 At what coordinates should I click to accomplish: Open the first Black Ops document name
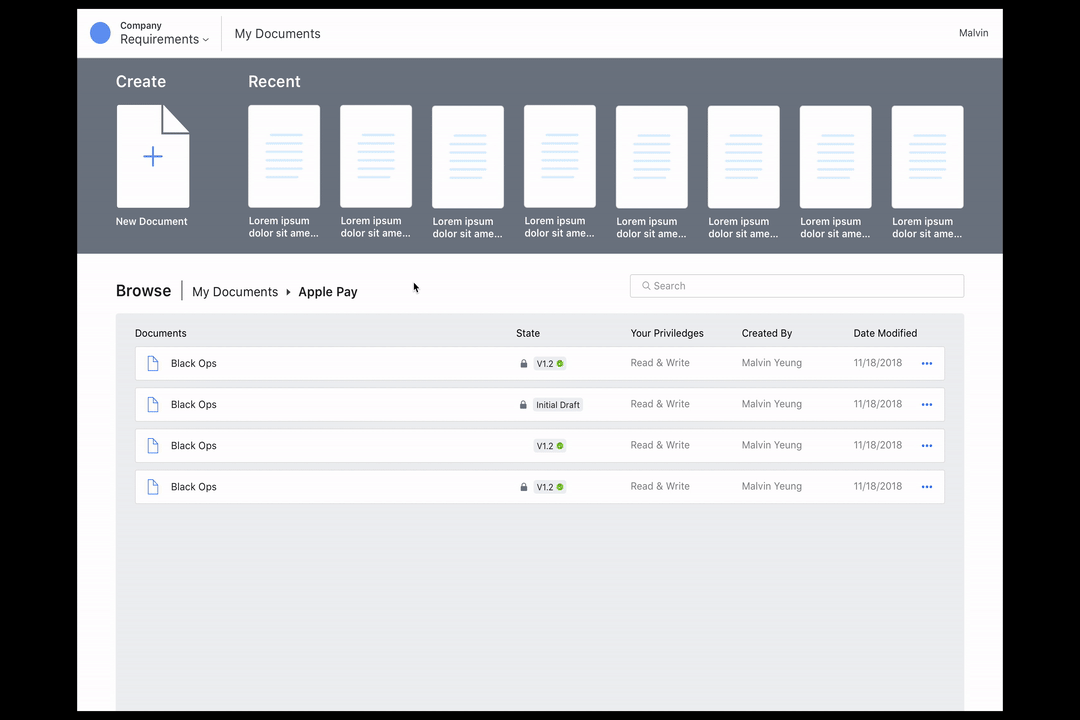point(194,363)
